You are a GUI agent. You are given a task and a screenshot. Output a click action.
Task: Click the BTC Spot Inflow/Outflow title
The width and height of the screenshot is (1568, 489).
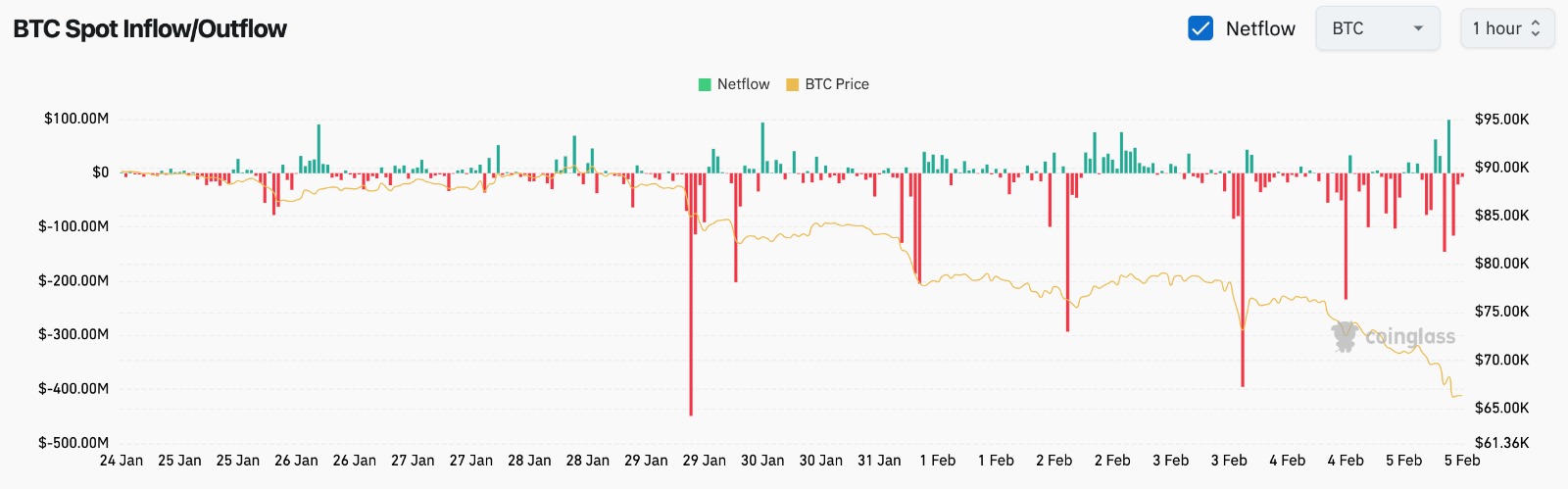coord(150,28)
